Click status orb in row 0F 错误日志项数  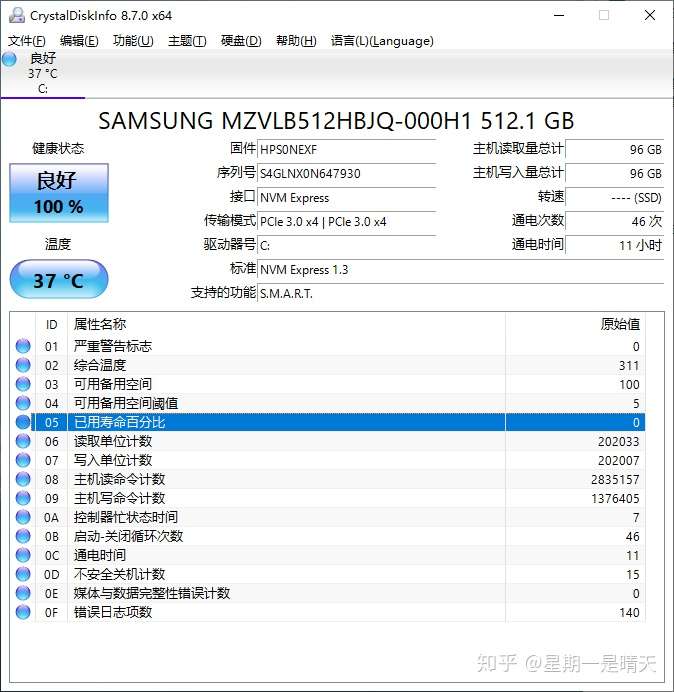(23, 612)
